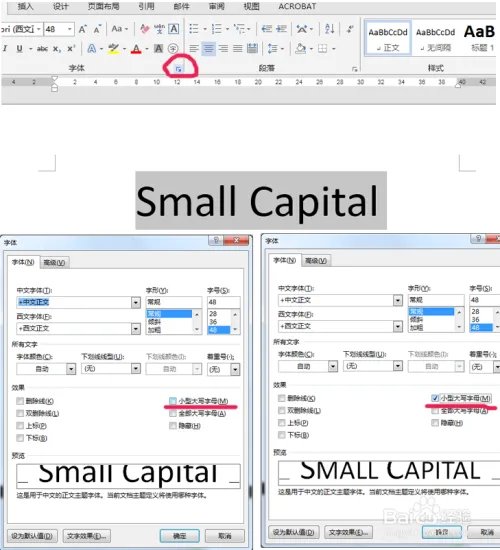
Task: Click the Bullets list icon
Action: [x=194, y=29]
